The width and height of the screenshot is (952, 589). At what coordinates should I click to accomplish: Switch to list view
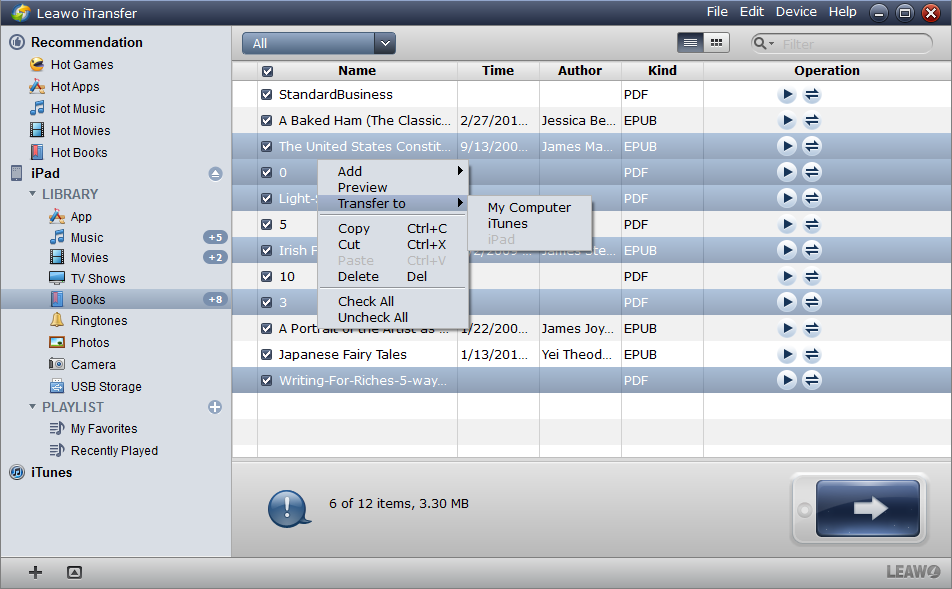tap(690, 43)
